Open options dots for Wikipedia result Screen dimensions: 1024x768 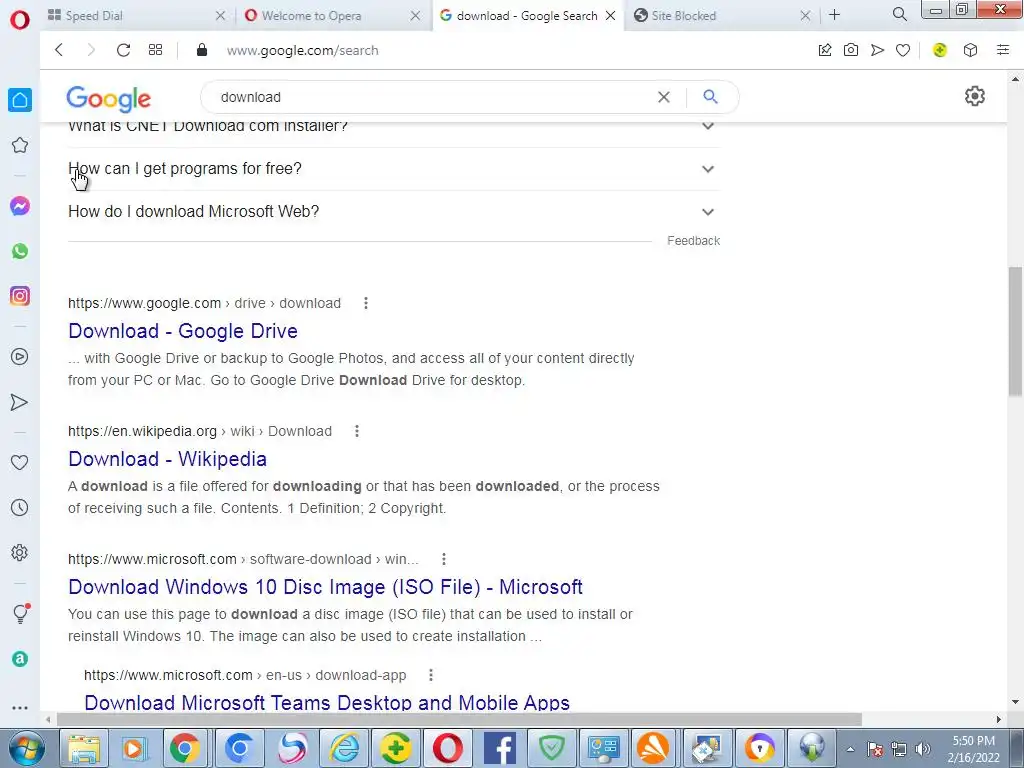(x=357, y=431)
